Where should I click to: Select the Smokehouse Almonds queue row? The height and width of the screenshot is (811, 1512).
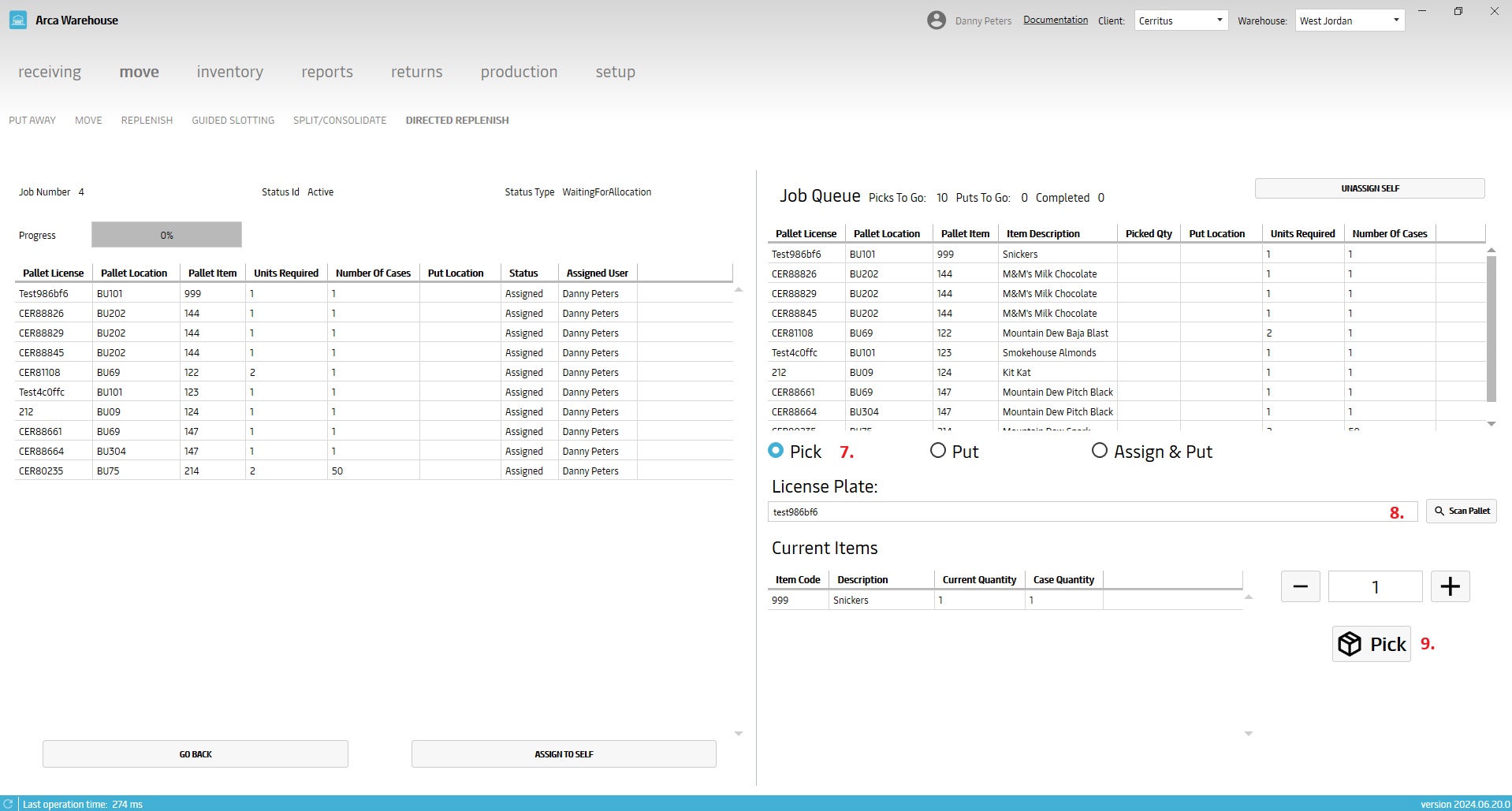click(1127, 352)
